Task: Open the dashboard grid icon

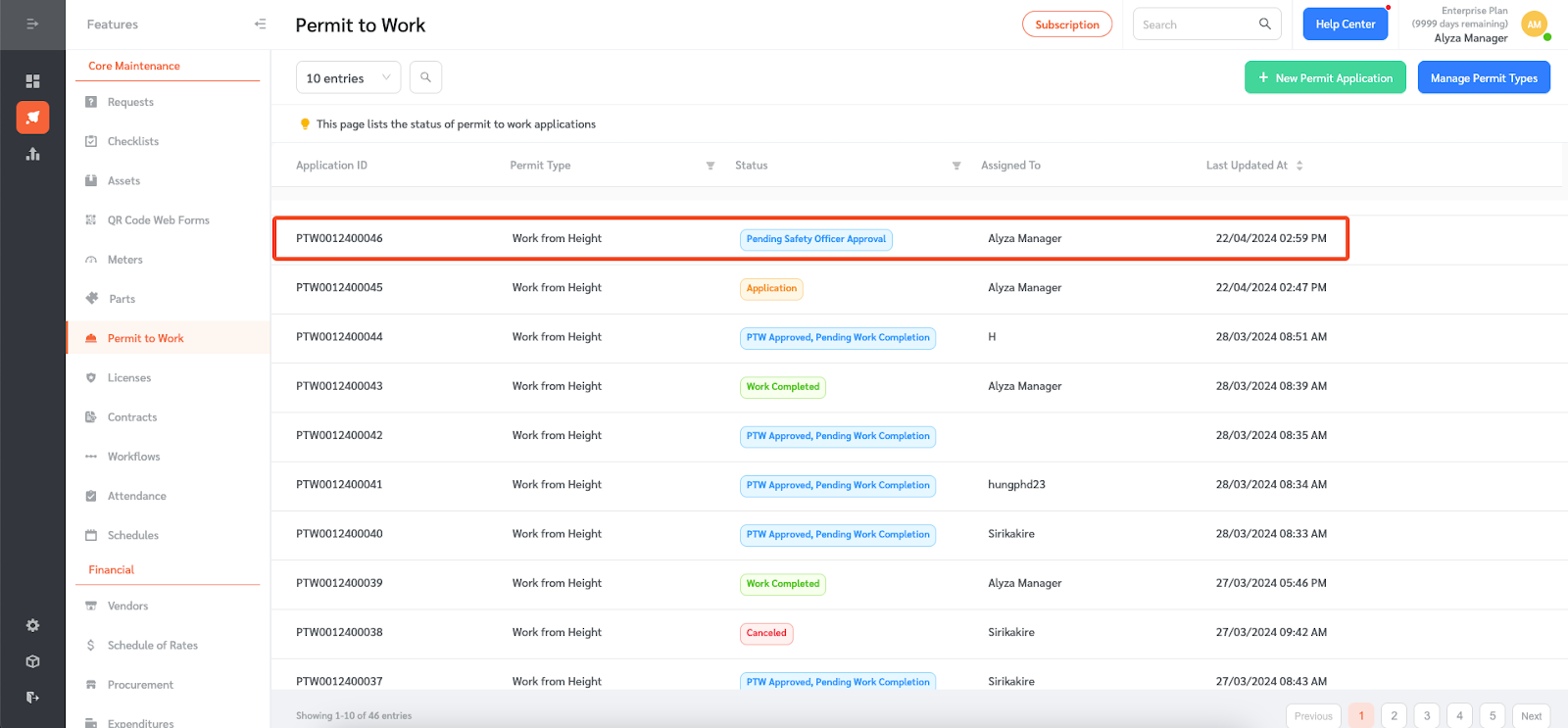Action: tap(32, 81)
